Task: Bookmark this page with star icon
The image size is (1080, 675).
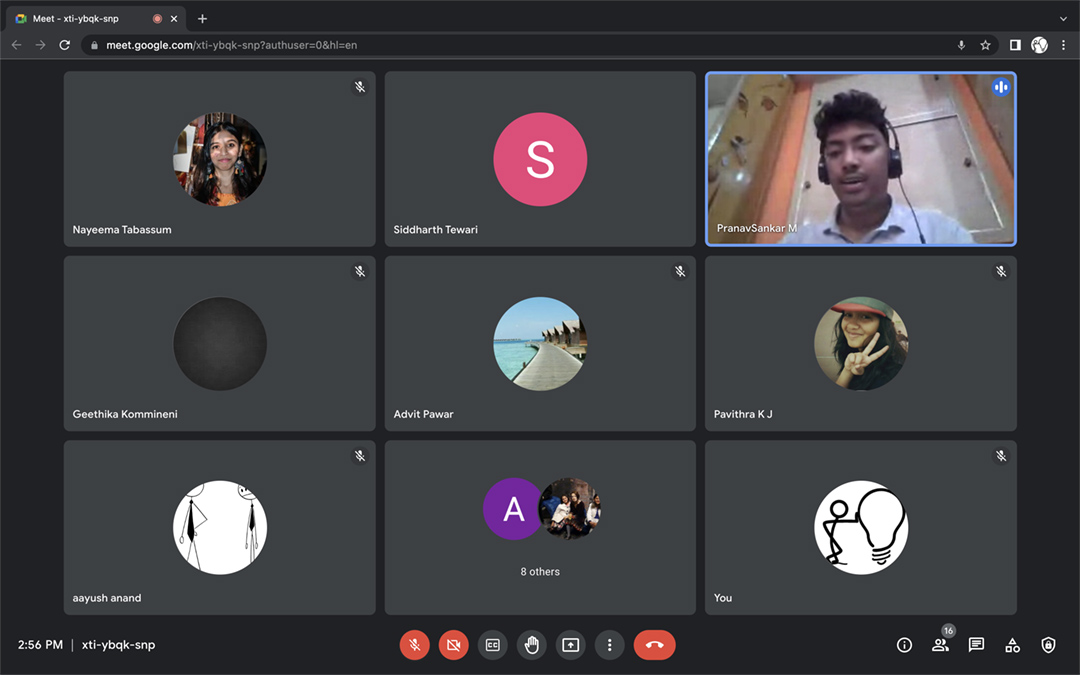Action: 985,45
